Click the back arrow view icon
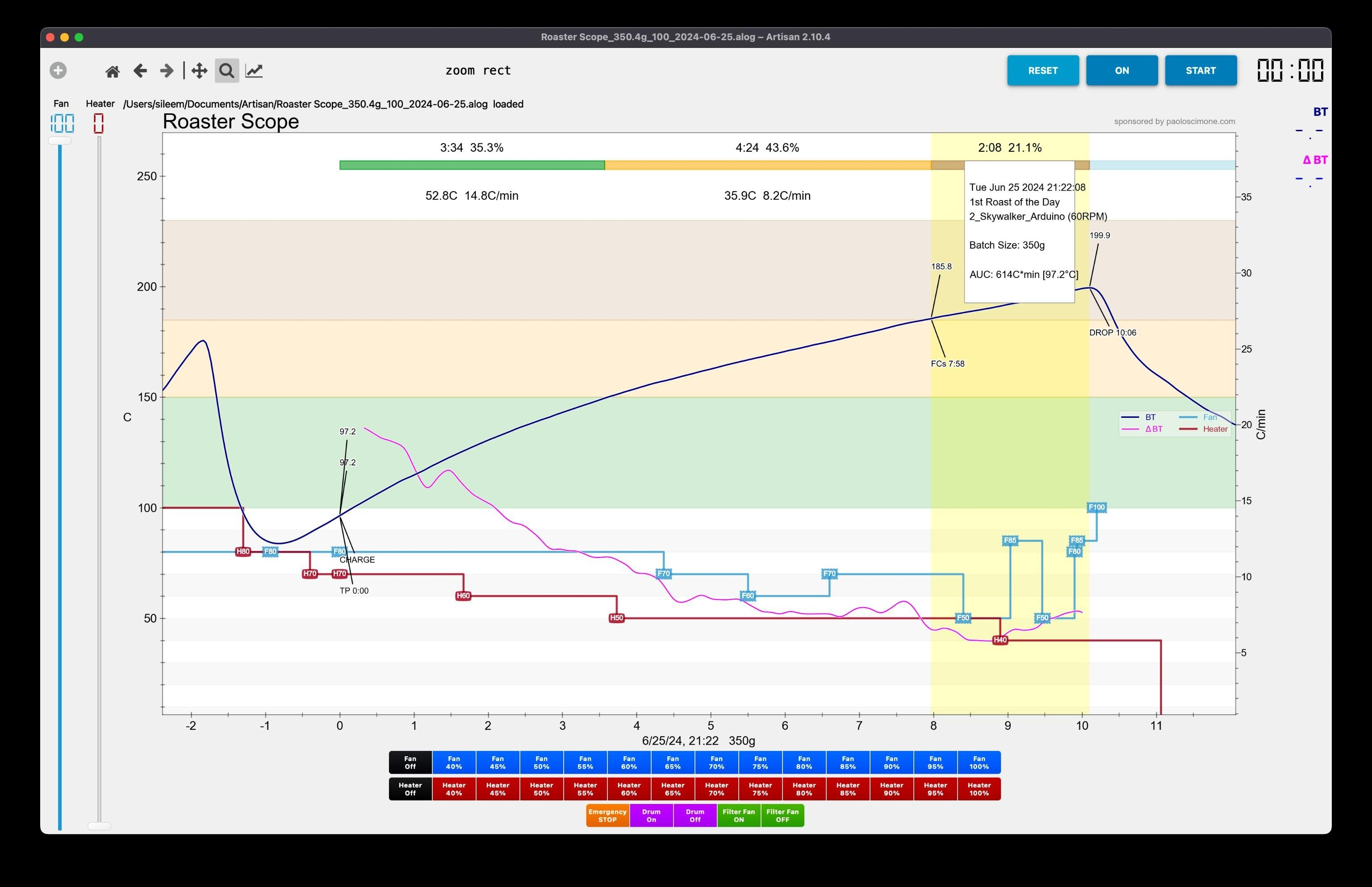 pyautogui.click(x=140, y=71)
